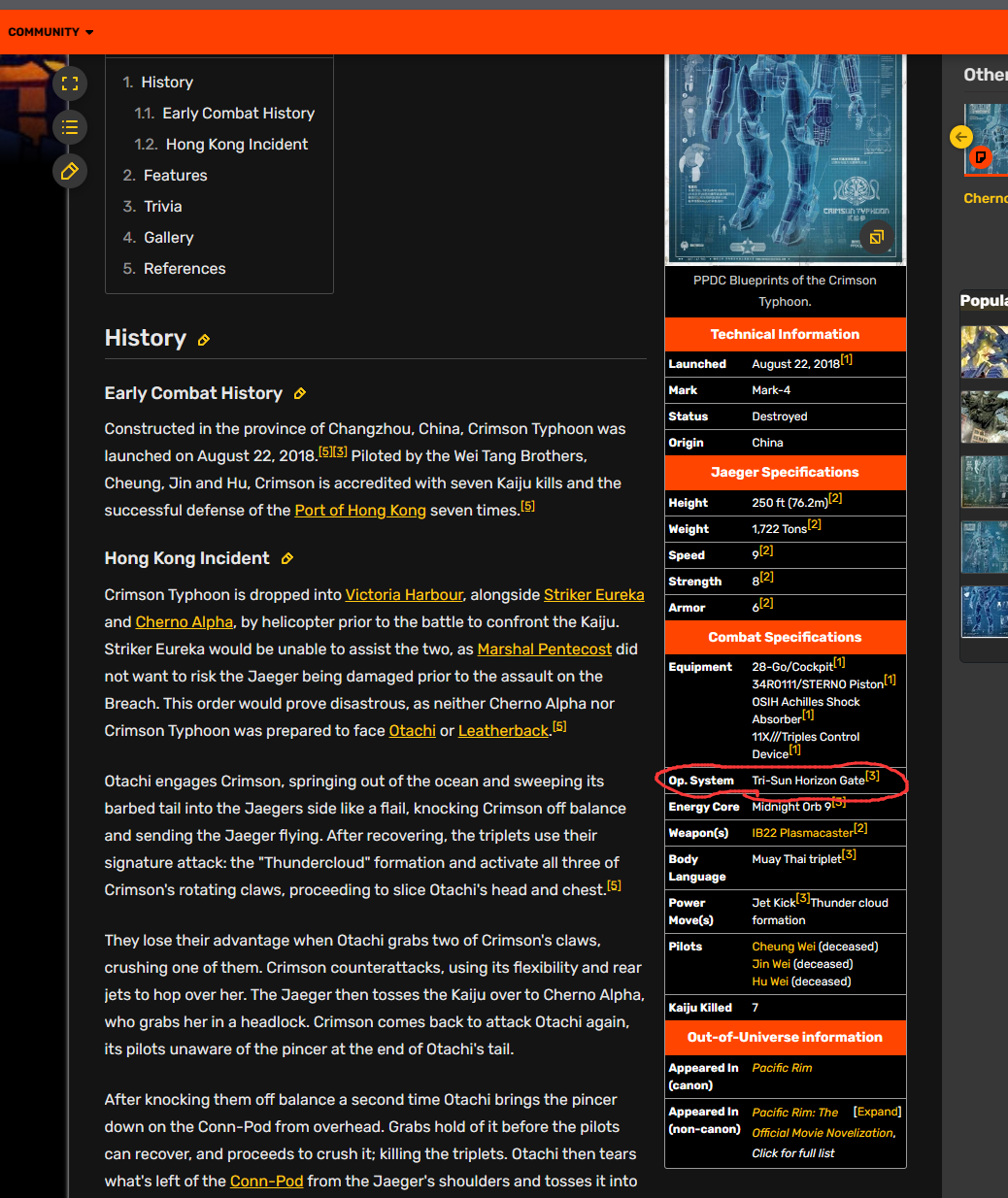
Task: Click the expand fullscreen icon in the side rail
Action: pos(70,83)
